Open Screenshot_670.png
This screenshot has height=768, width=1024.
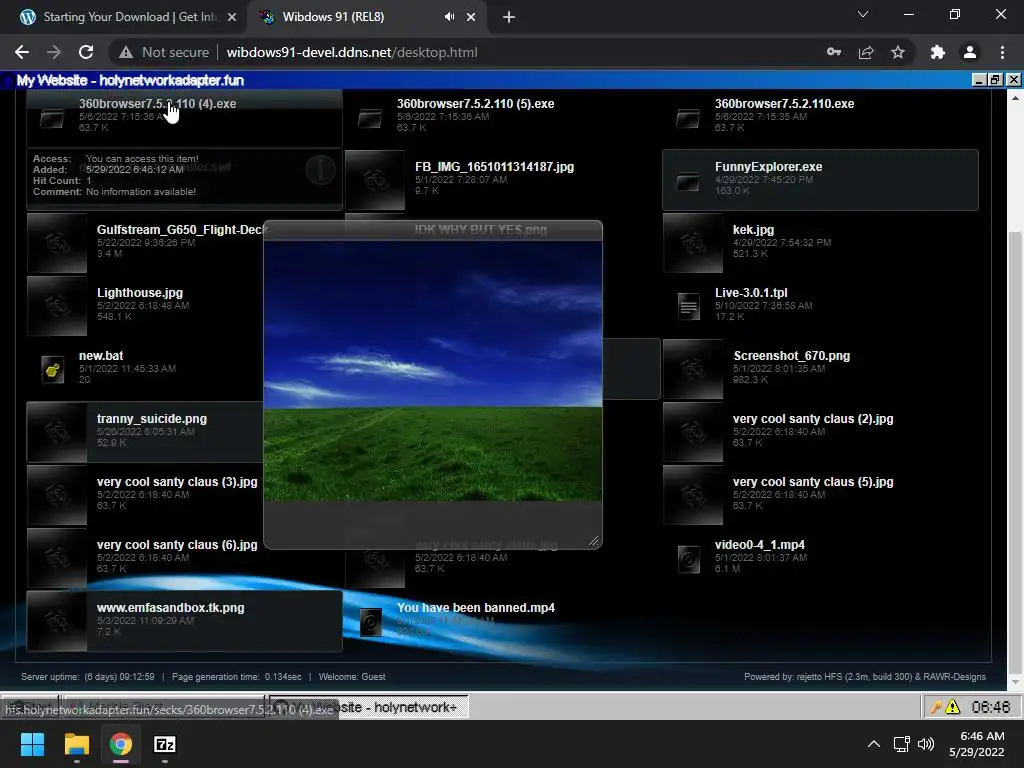pyautogui.click(x=792, y=356)
